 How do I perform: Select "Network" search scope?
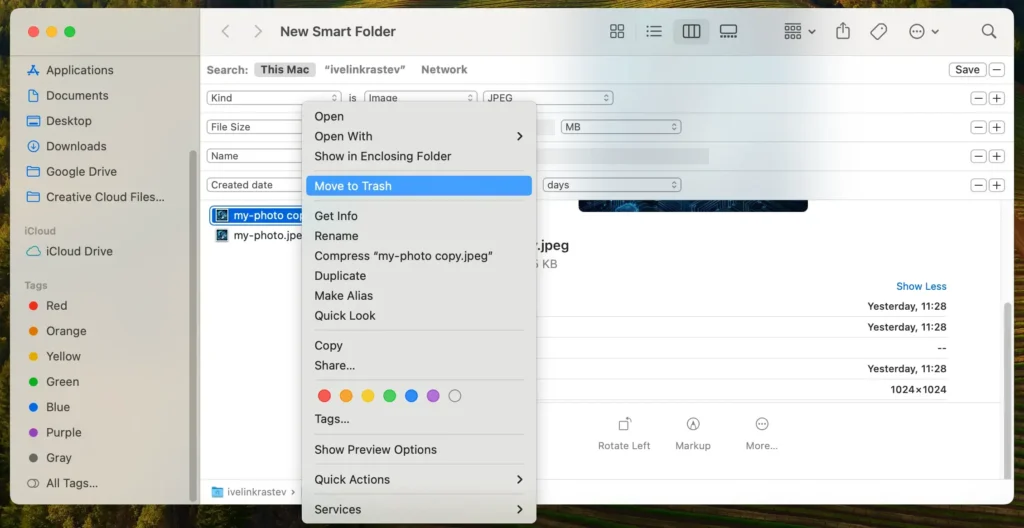point(444,70)
